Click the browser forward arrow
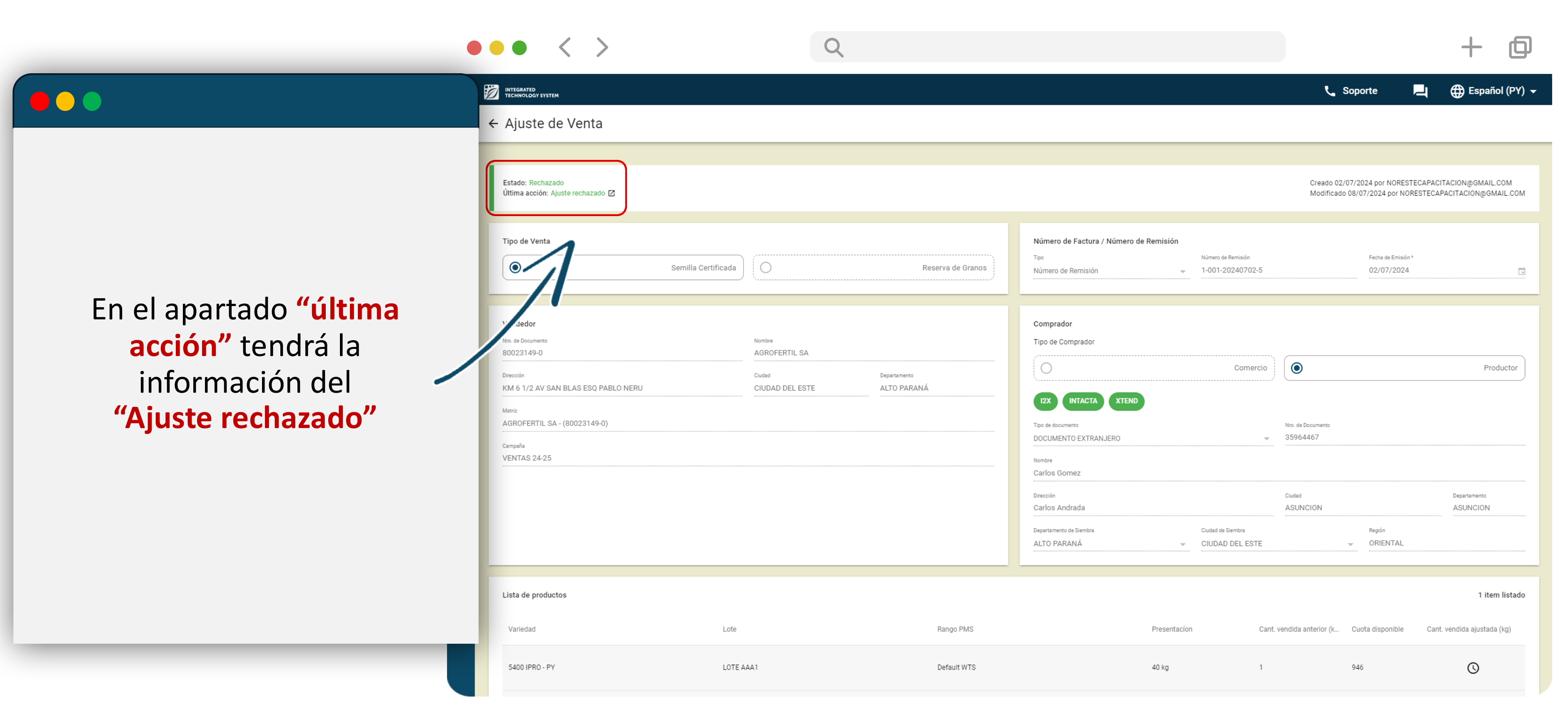This screenshot has width=1568, height=712. (602, 47)
